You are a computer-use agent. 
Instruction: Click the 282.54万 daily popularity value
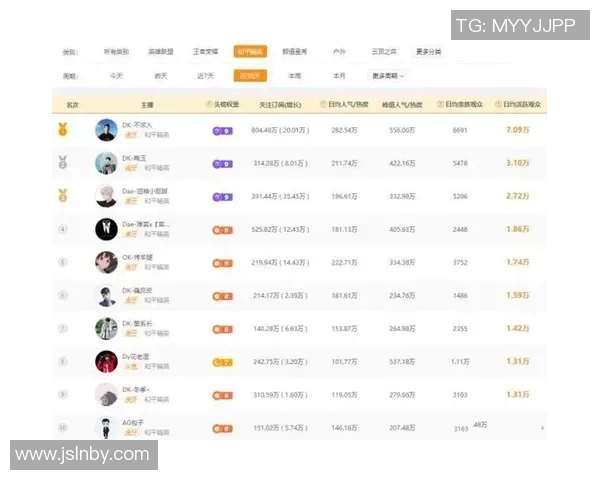(344, 130)
